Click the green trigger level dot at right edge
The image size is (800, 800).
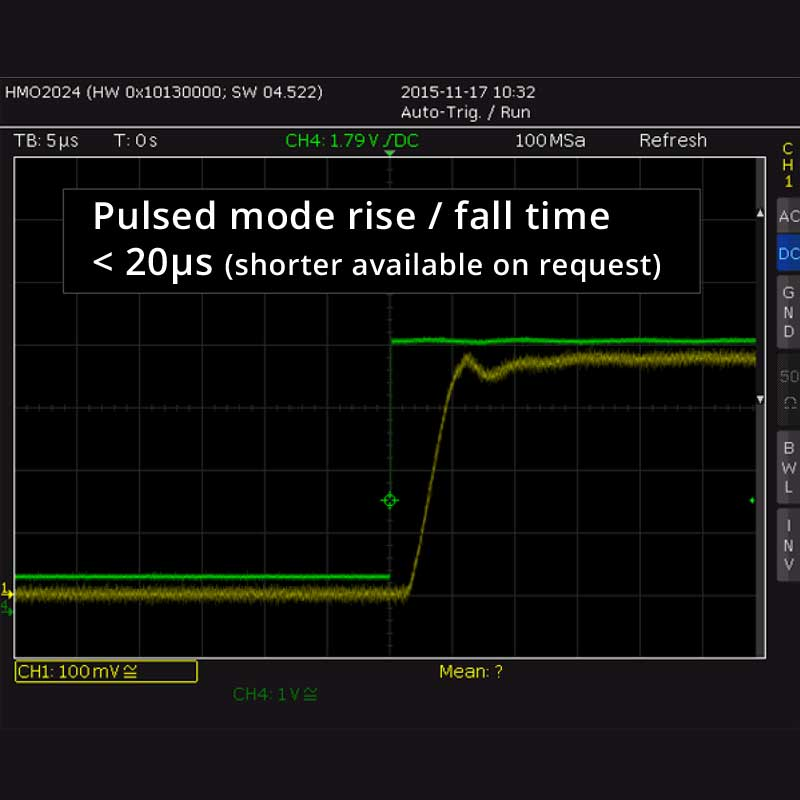[752, 500]
